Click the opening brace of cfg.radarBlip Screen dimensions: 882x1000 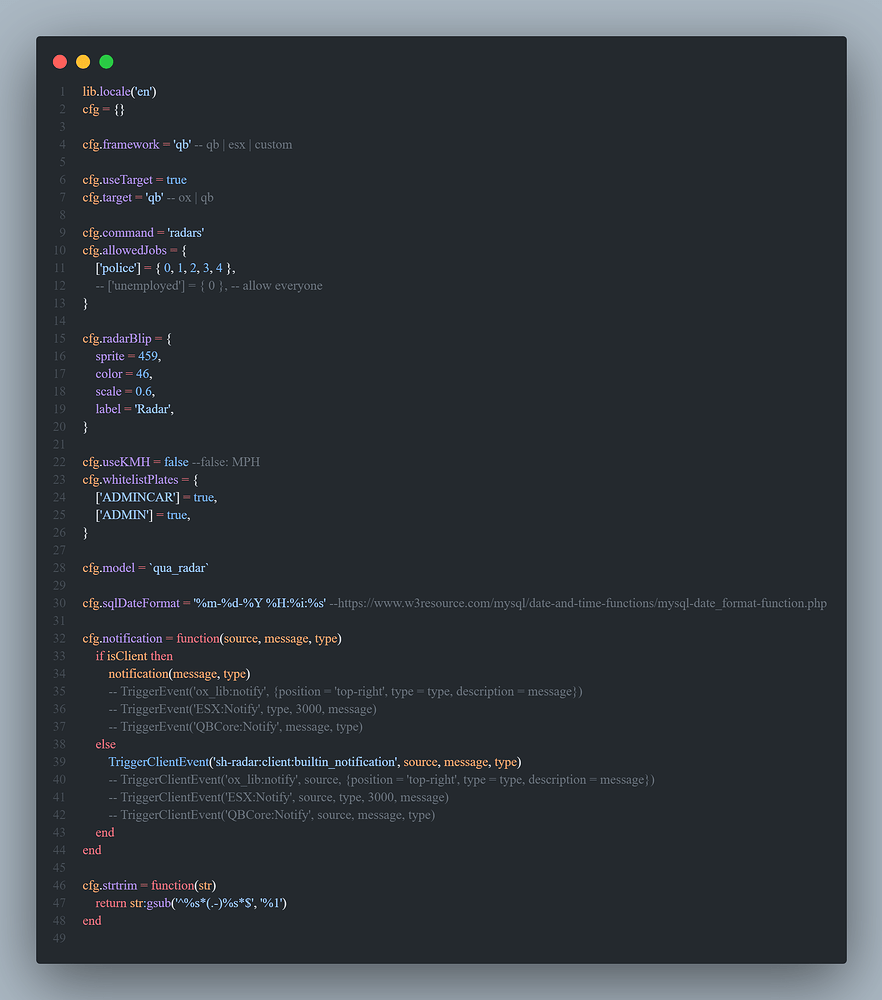168,339
